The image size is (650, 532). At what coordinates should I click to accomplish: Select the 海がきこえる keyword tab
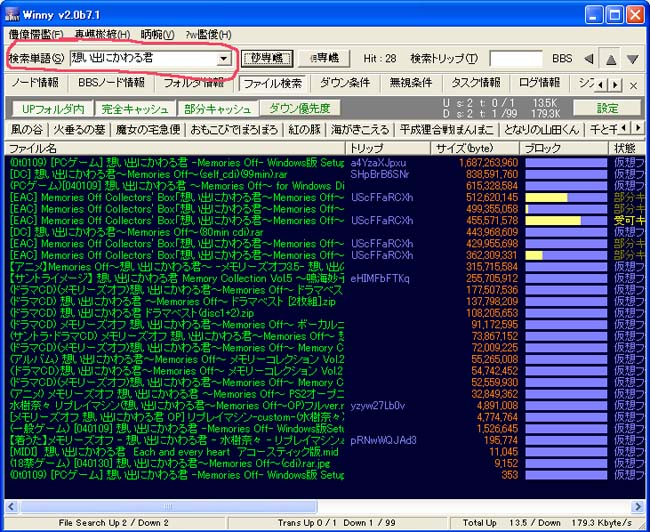[x=360, y=130]
